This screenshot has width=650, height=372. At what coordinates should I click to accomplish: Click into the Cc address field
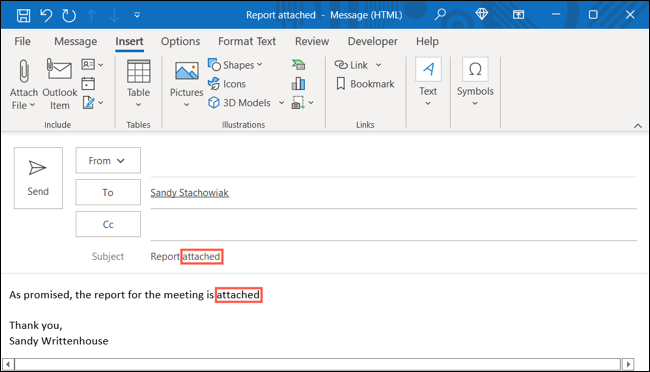[x=393, y=225]
